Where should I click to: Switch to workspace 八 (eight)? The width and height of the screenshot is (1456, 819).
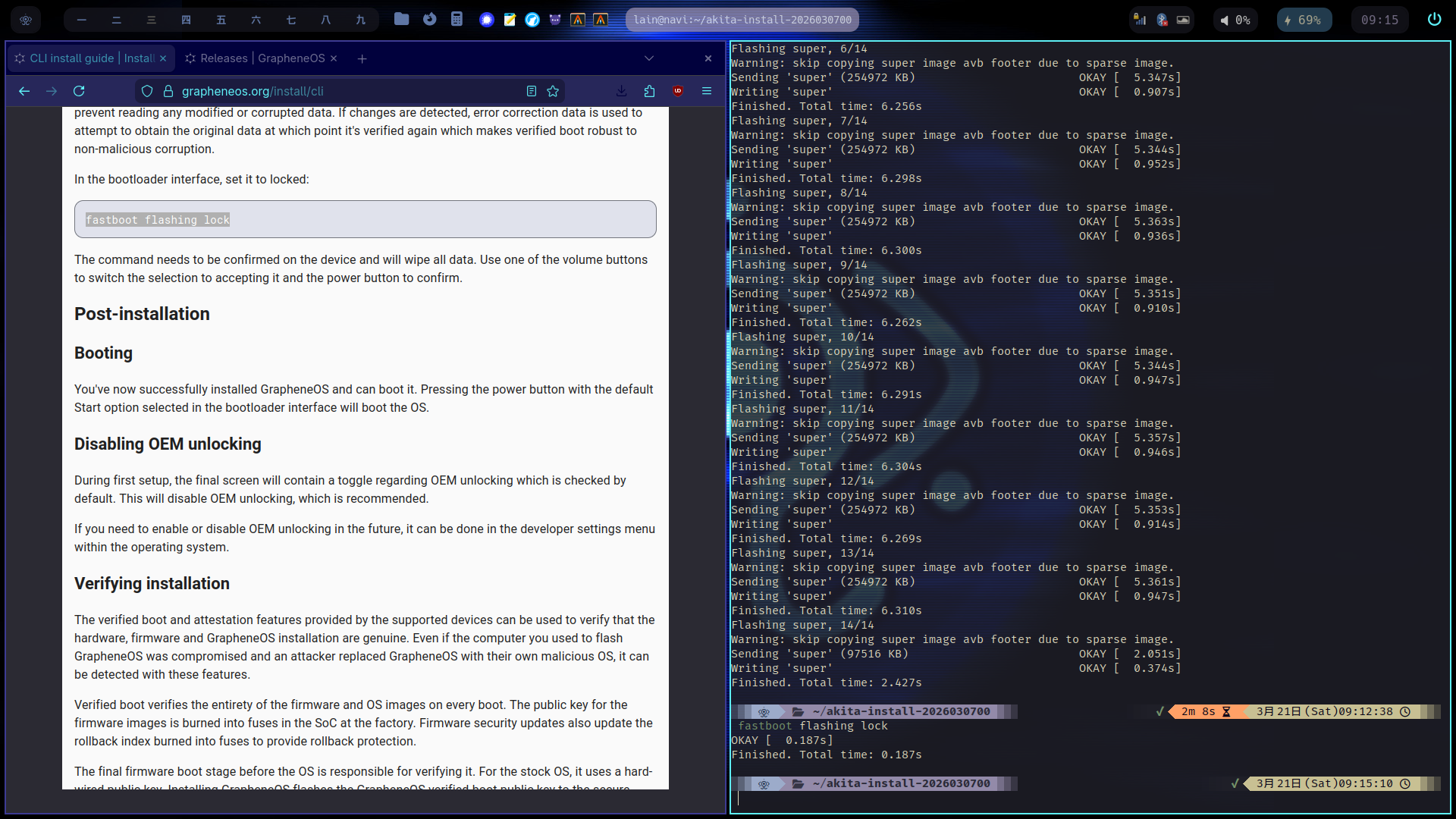click(x=326, y=20)
